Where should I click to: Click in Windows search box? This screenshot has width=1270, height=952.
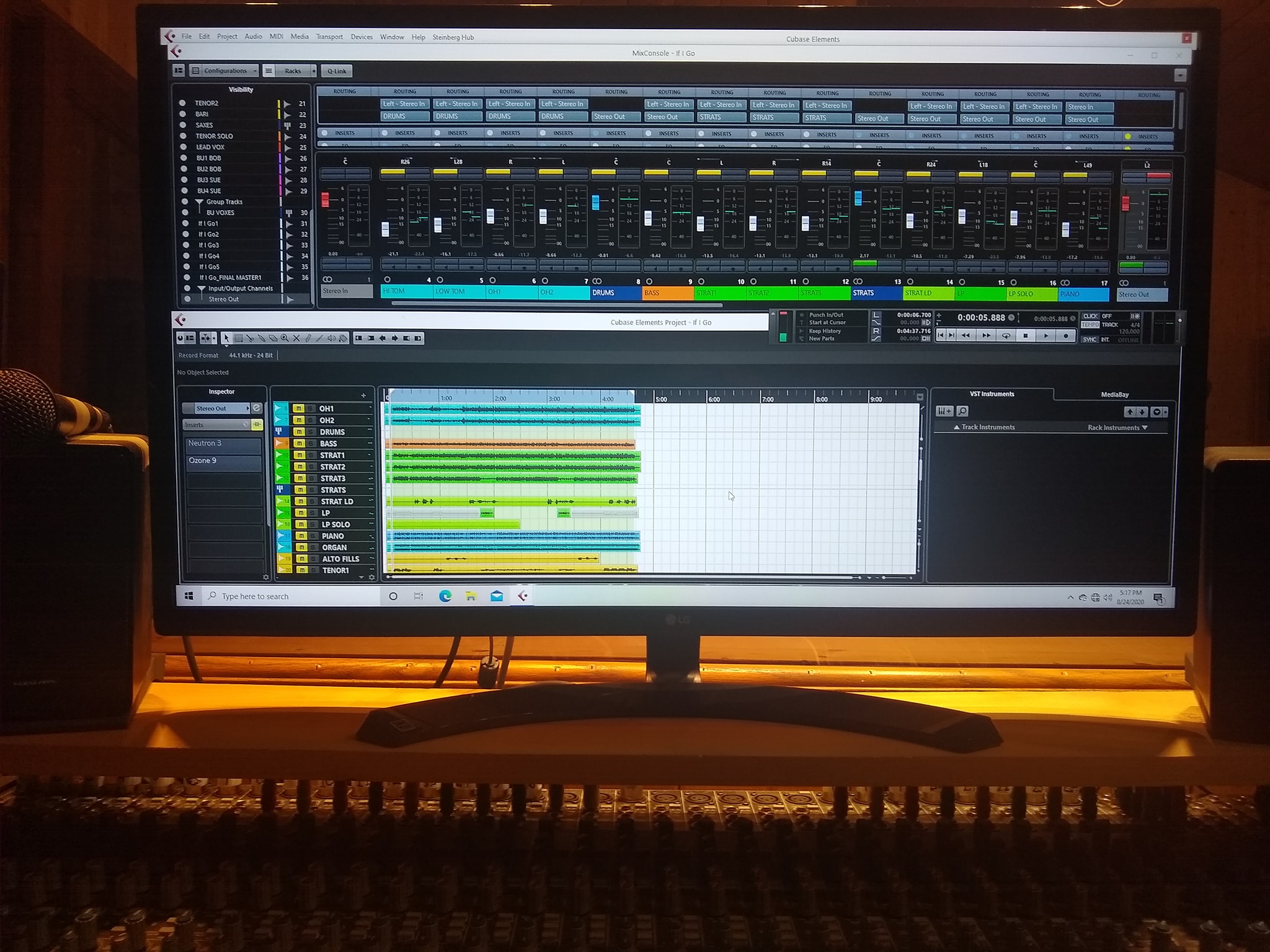point(291,596)
